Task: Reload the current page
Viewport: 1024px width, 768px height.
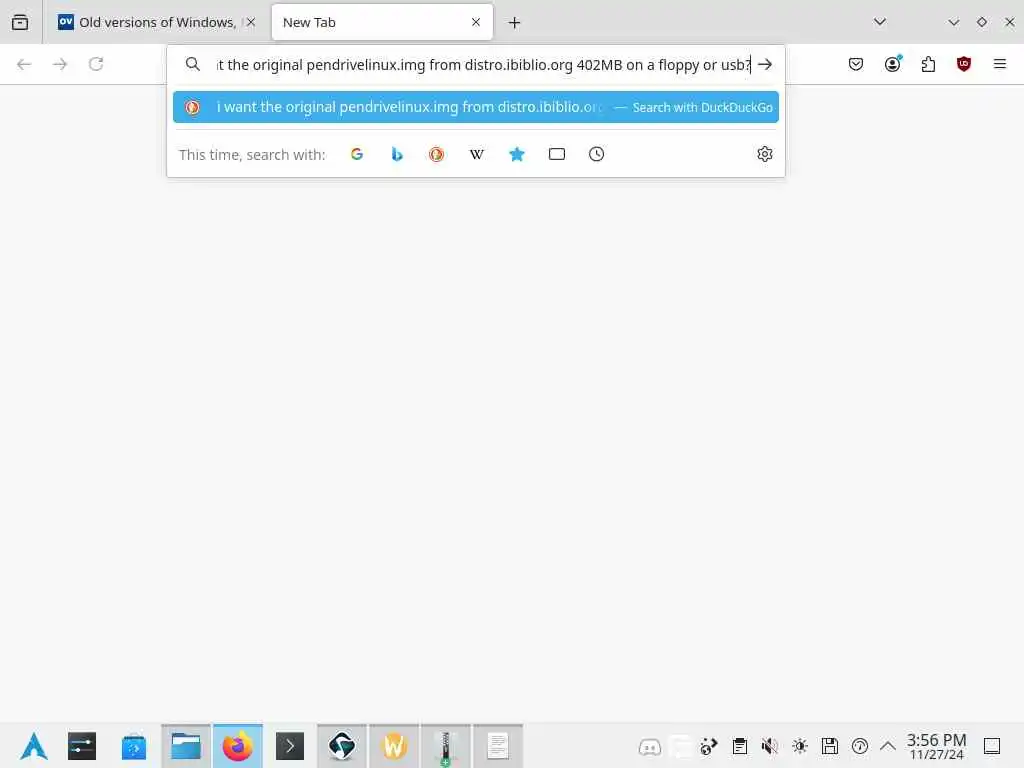Action: click(x=96, y=64)
